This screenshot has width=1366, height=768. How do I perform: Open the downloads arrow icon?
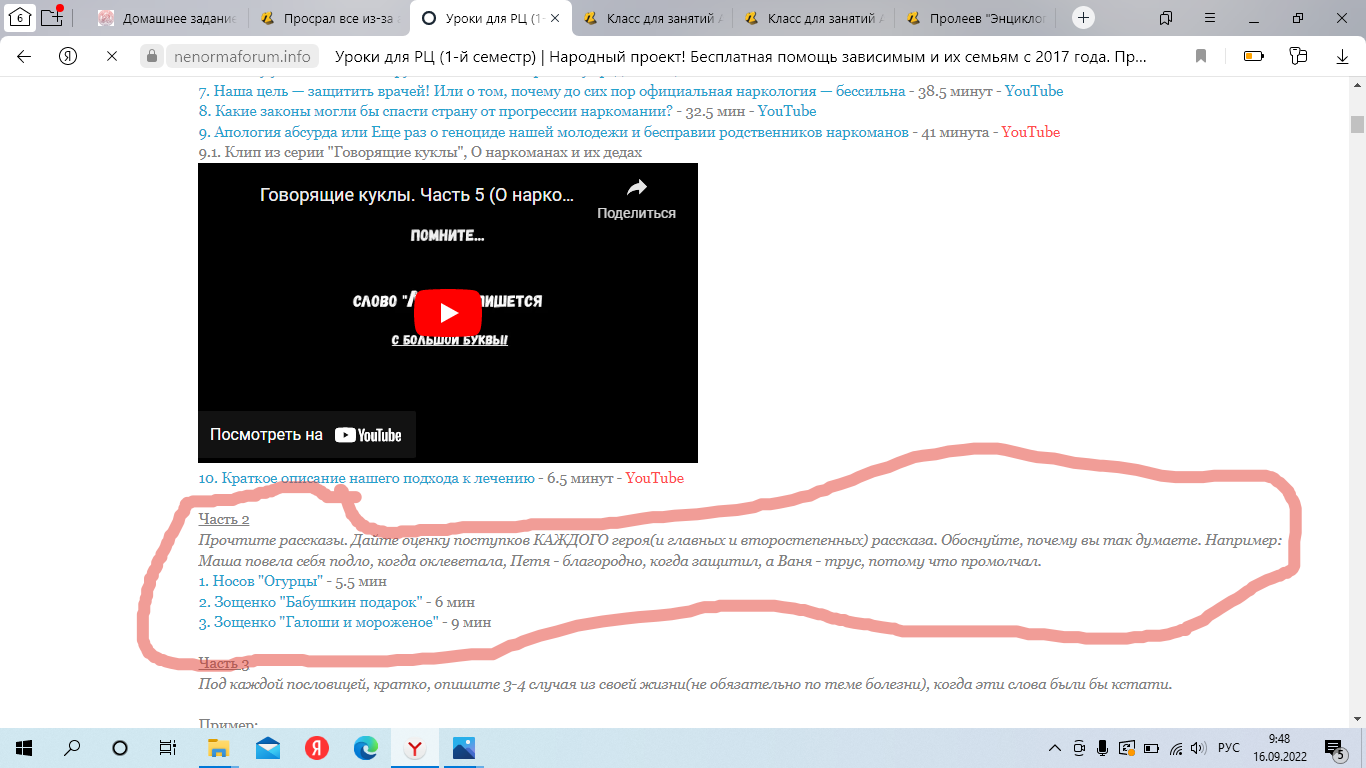[x=1342, y=56]
